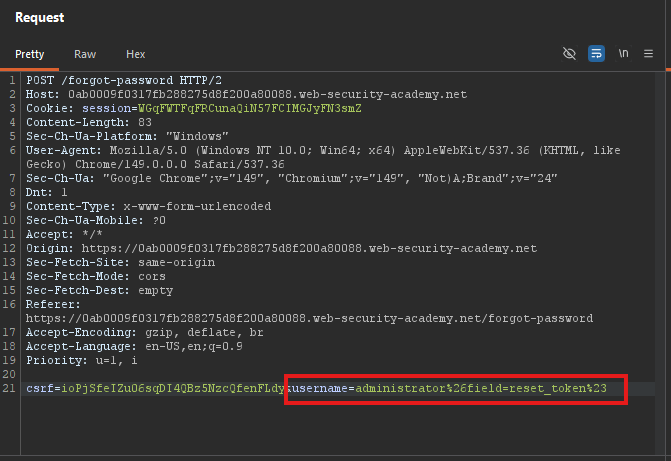Click the Host header line
This screenshot has height=461, width=671.
[x=246, y=95]
